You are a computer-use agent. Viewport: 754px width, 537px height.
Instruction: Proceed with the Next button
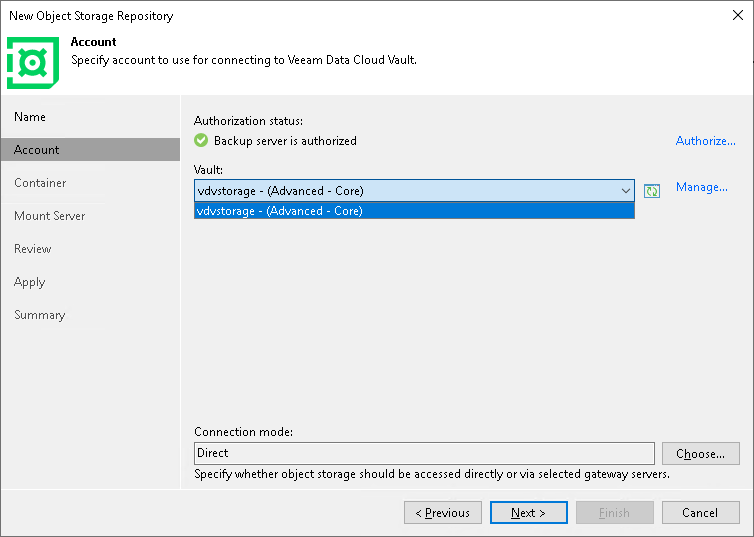coord(528,513)
